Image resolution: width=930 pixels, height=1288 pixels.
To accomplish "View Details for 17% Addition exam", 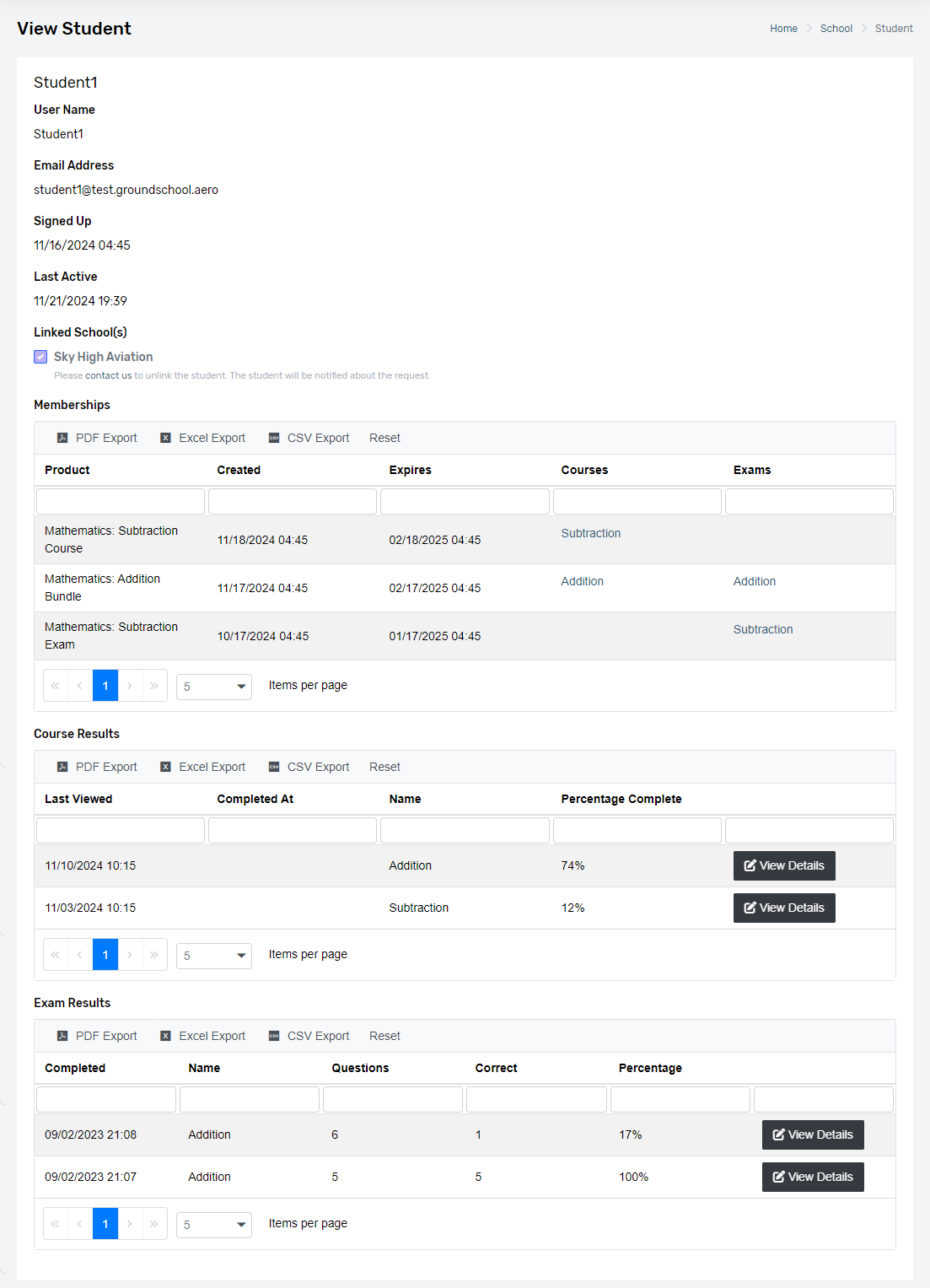I will 813,1134.
